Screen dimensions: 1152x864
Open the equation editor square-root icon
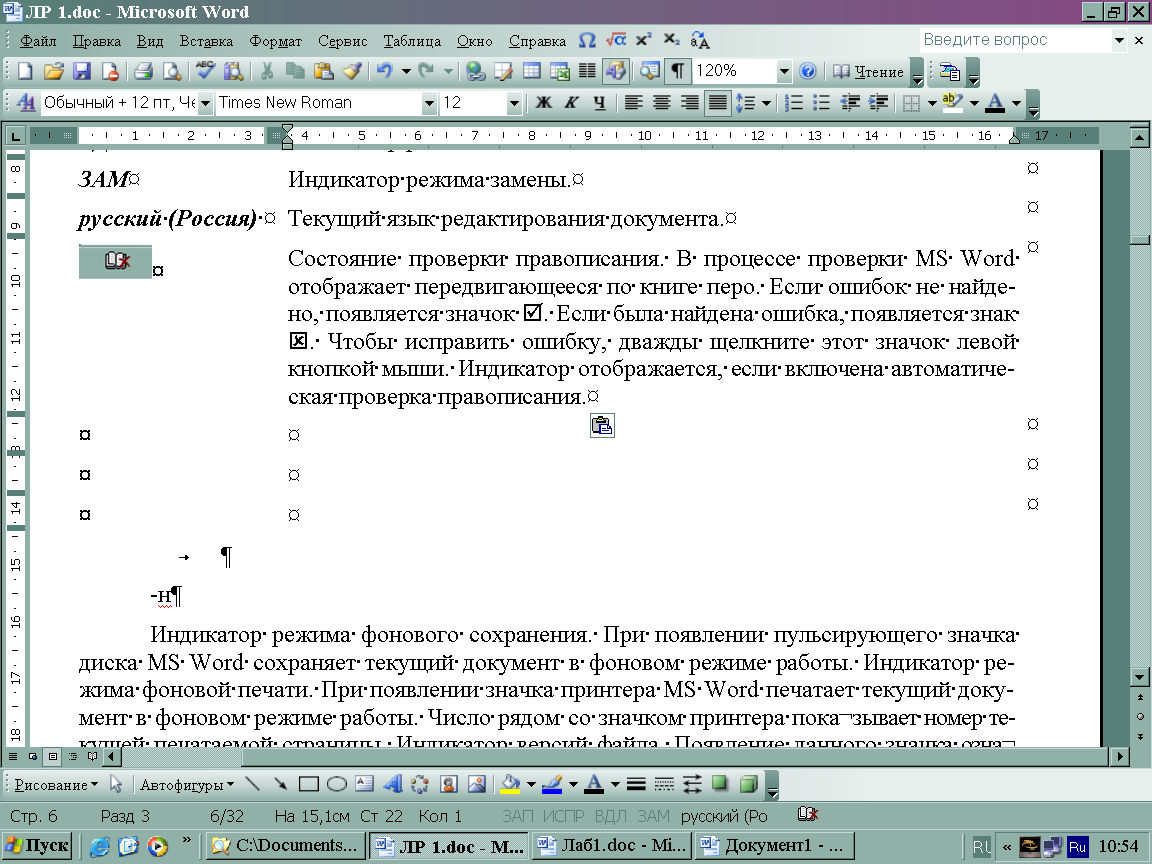pyautogui.click(x=616, y=40)
